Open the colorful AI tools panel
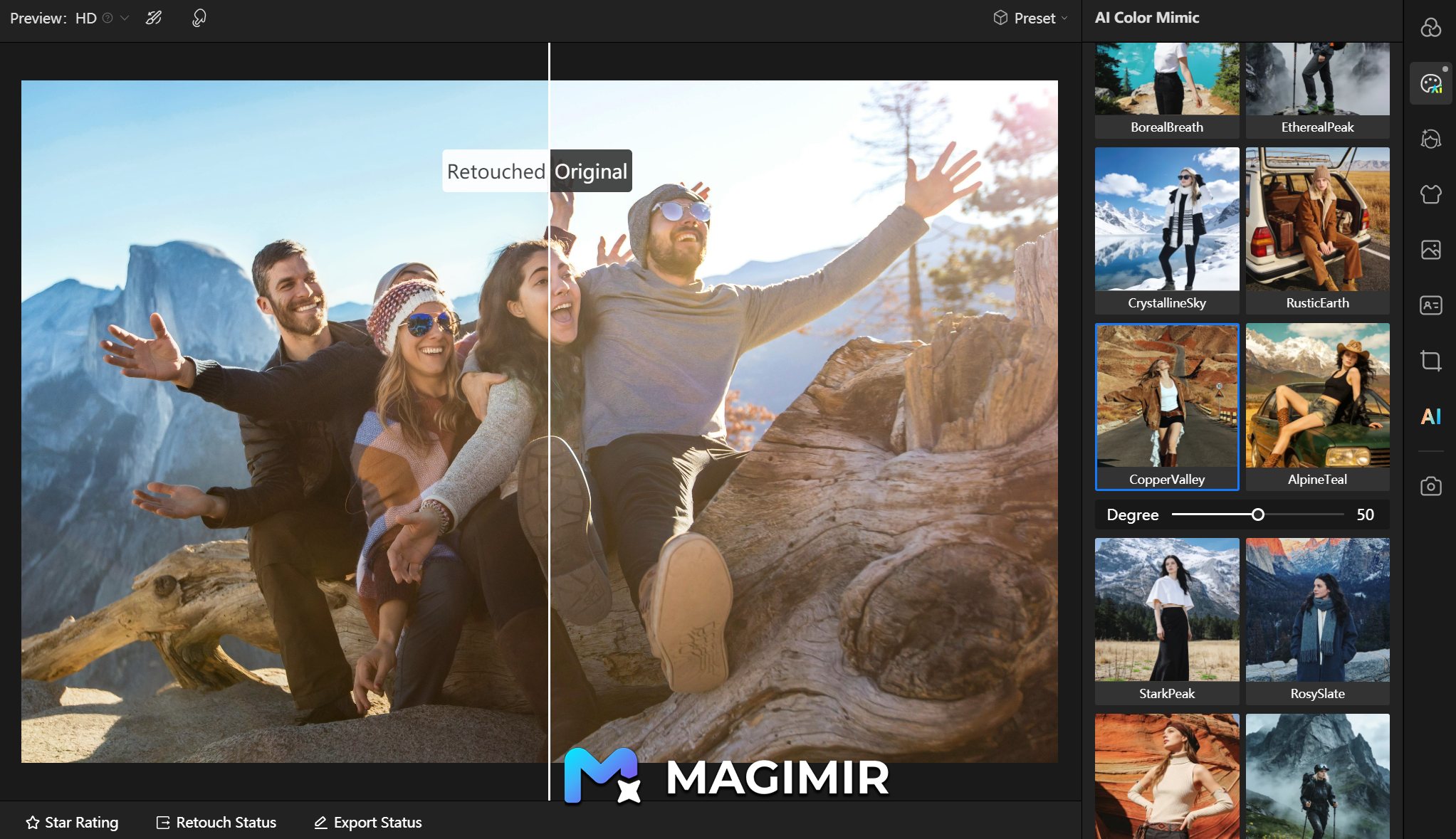Viewport: 1456px width, 839px height. click(1430, 416)
